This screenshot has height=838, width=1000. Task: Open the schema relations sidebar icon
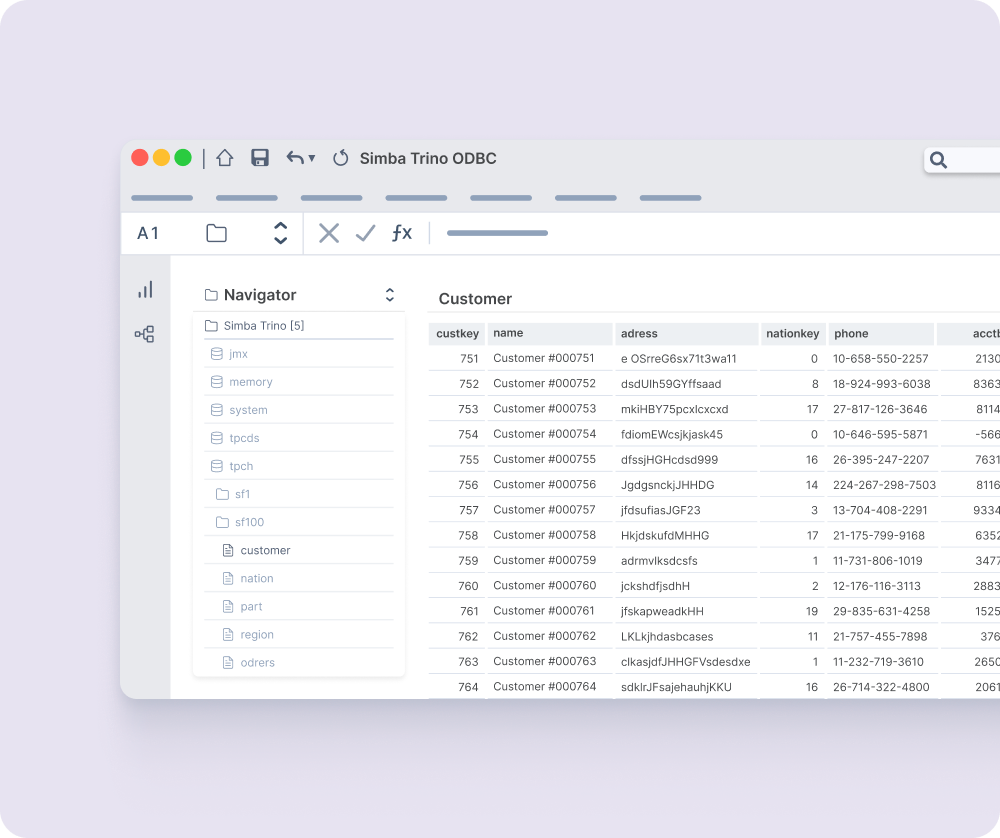click(145, 334)
